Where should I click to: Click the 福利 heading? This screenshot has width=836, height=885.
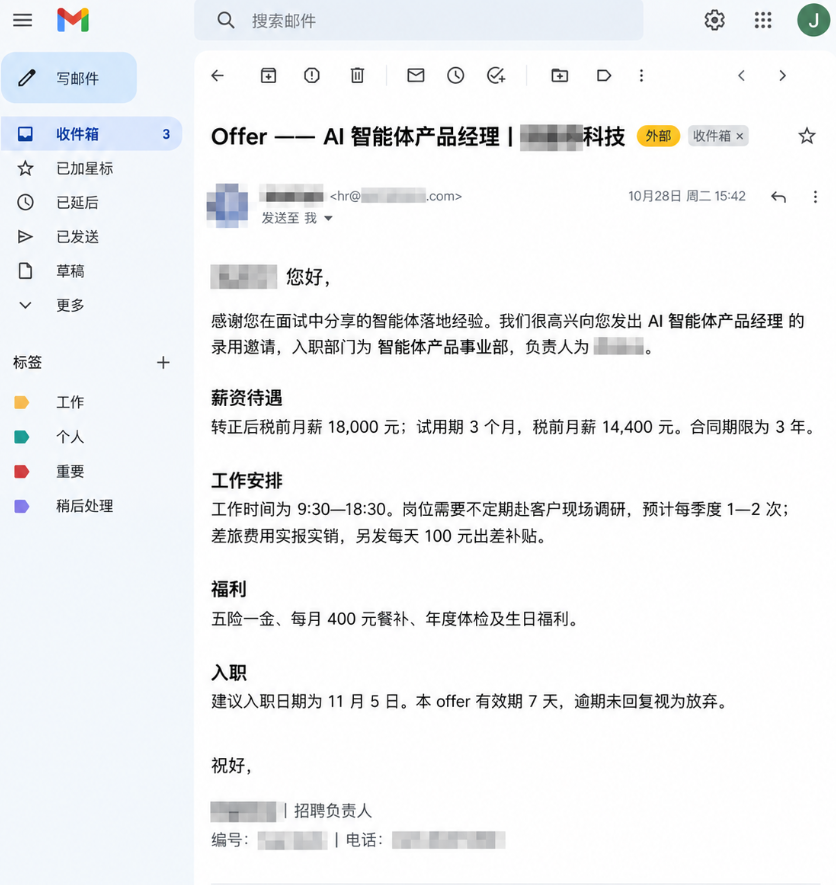point(229,589)
